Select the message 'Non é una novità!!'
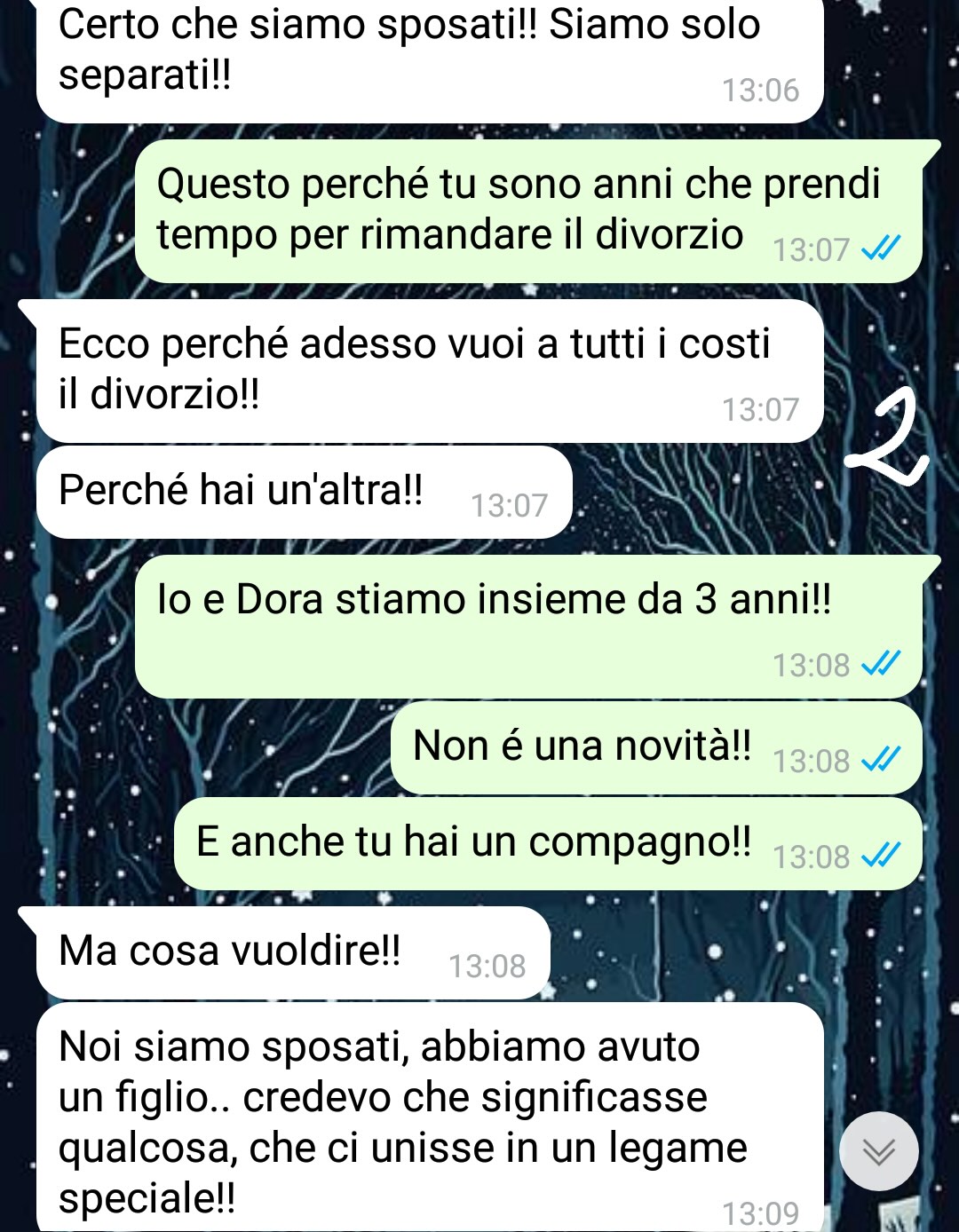Screen dimensions: 959x1232 pyautogui.click(x=656, y=747)
